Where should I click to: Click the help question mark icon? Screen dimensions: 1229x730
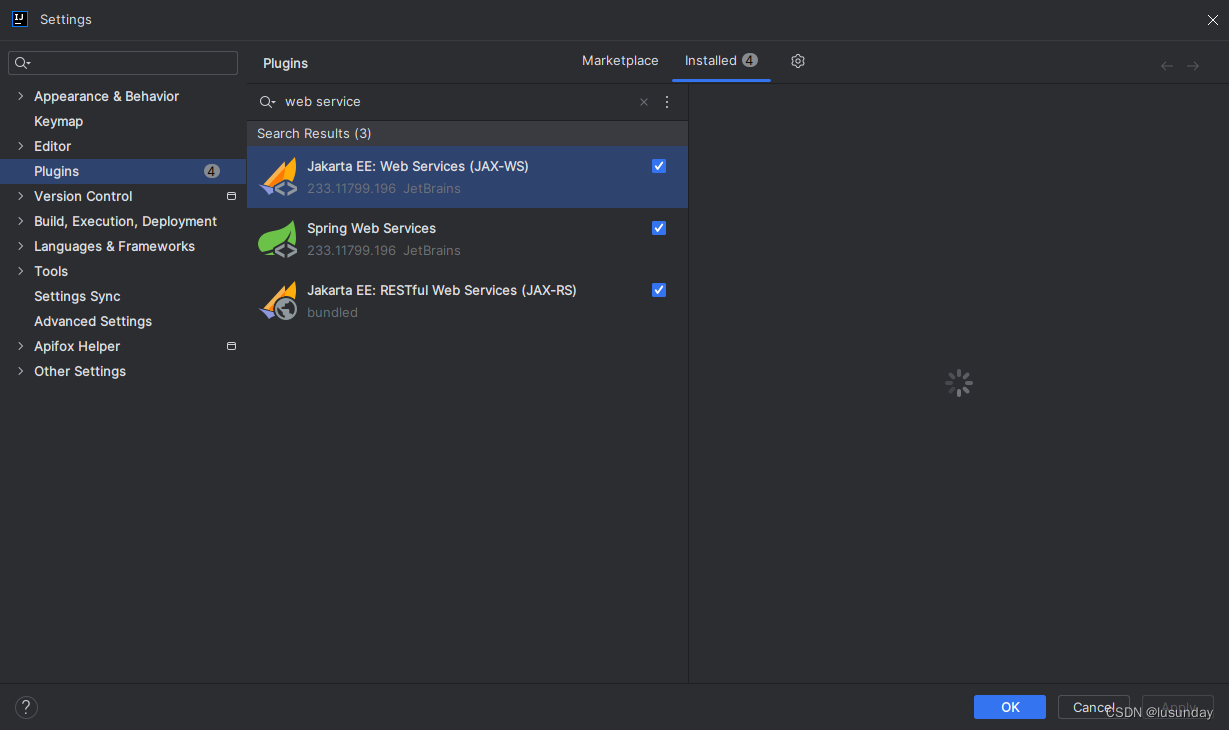pyautogui.click(x=25, y=707)
